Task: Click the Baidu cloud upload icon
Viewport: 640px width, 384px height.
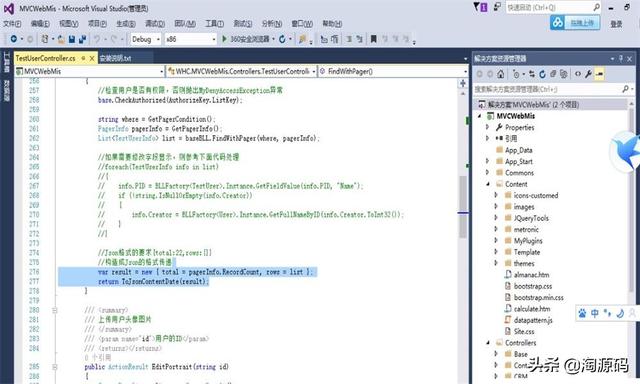Action: tap(557, 23)
